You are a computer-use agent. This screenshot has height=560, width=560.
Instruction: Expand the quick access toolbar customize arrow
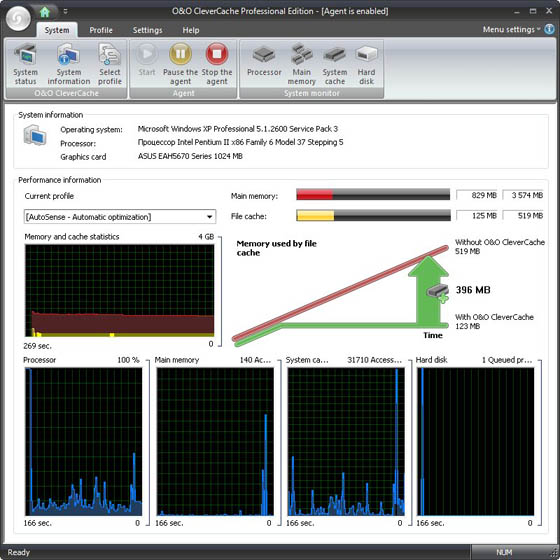[x=65, y=11]
